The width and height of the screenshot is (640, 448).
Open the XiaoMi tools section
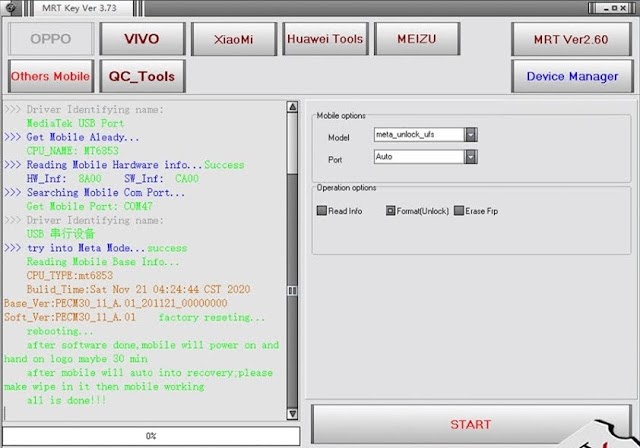tap(233, 39)
